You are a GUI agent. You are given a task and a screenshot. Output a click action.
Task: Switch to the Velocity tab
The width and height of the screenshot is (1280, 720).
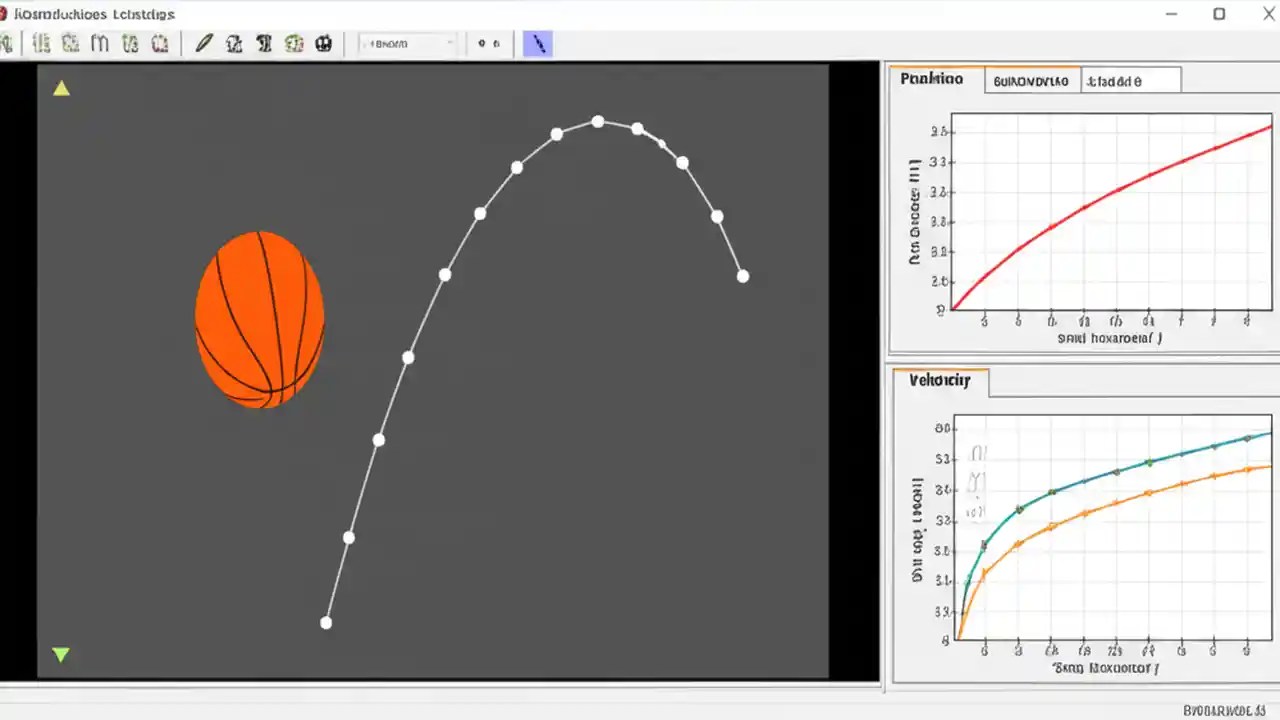pos(940,381)
